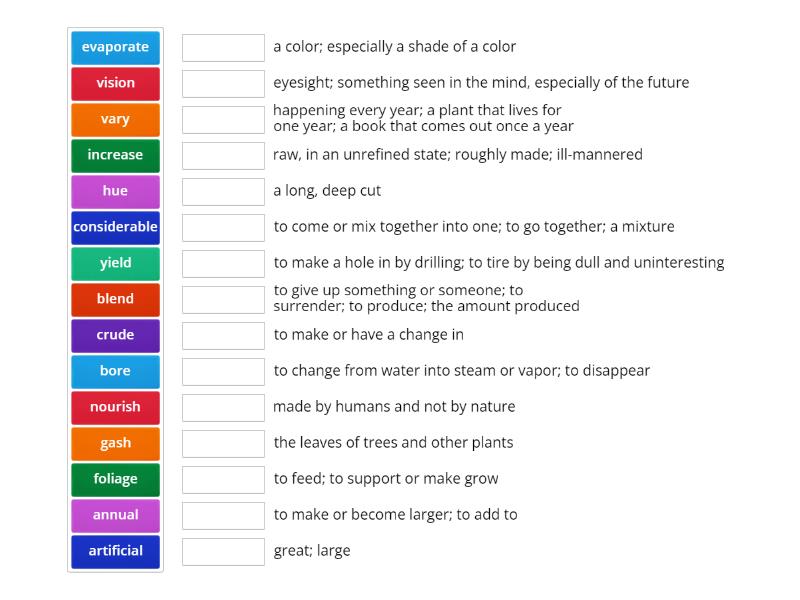Image resolution: width=800 pixels, height=600 pixels.
Task: Pick the purple "crude" word tile
Action: pos(115,335)
